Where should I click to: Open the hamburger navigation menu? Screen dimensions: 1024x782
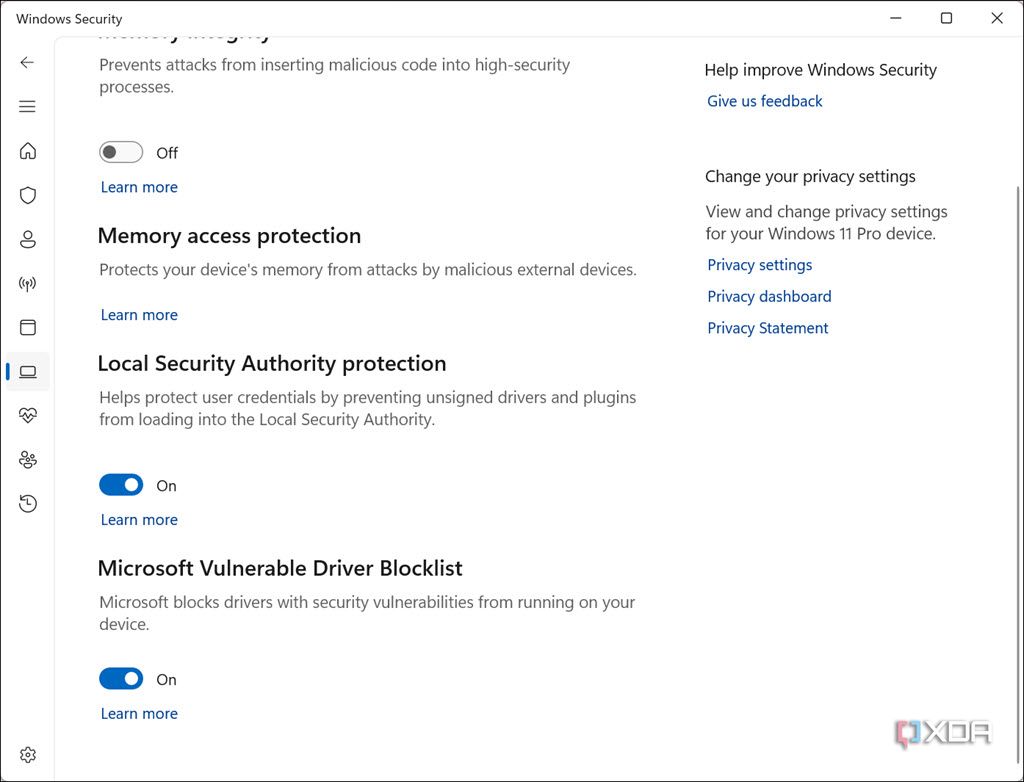(27, 107)
